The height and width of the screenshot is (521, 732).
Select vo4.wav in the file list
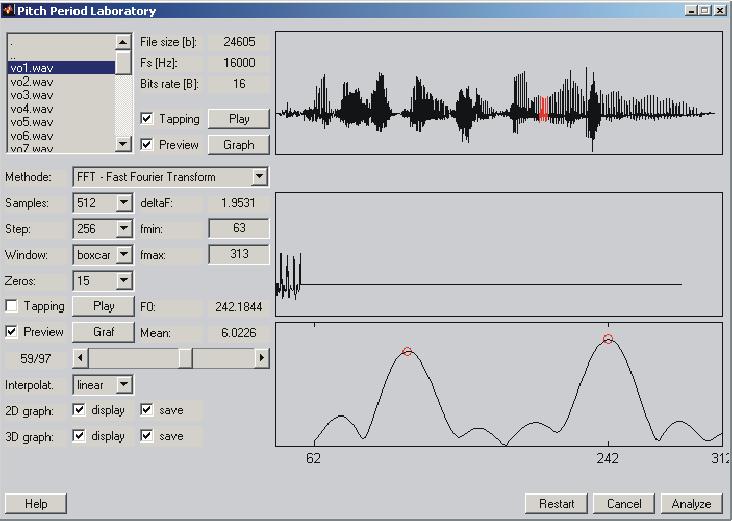coord(61,109)
